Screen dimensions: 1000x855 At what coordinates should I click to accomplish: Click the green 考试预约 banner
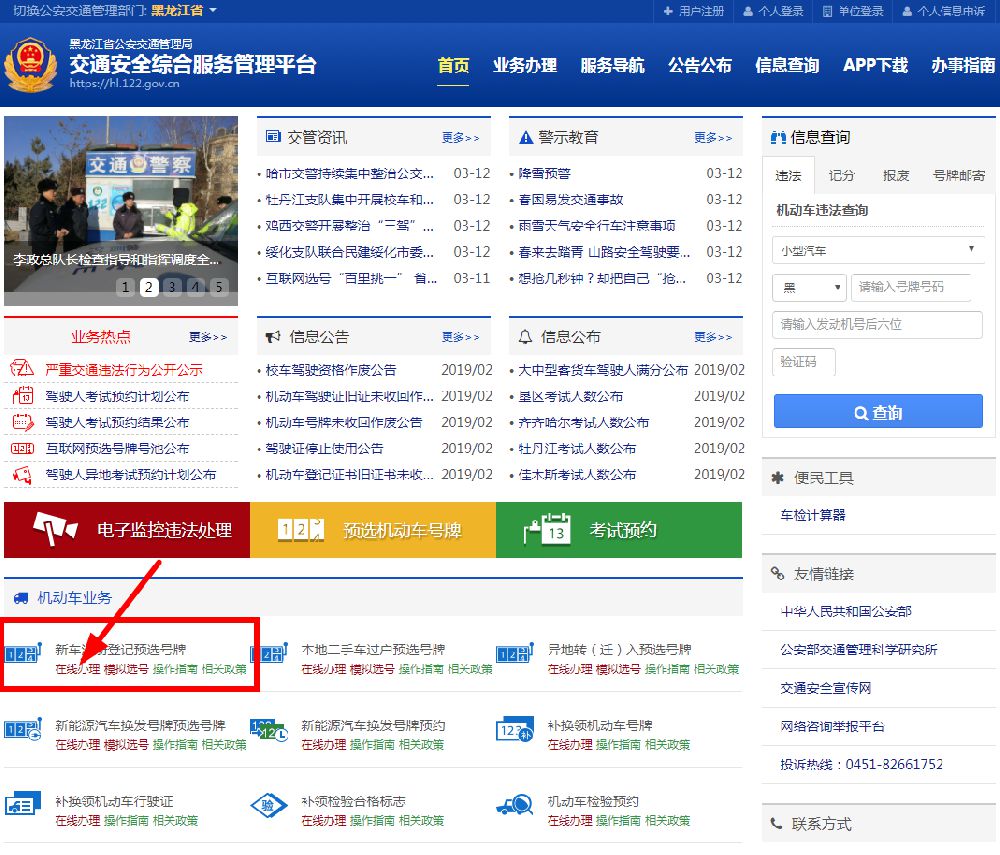[x=619, y=530]
